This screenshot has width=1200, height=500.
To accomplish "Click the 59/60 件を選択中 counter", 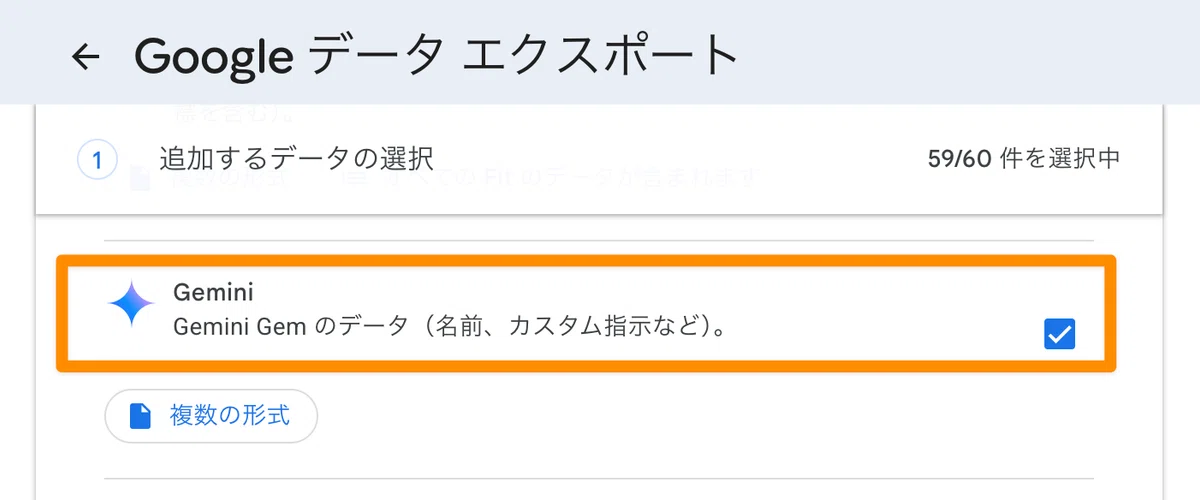I will 1023,159.
